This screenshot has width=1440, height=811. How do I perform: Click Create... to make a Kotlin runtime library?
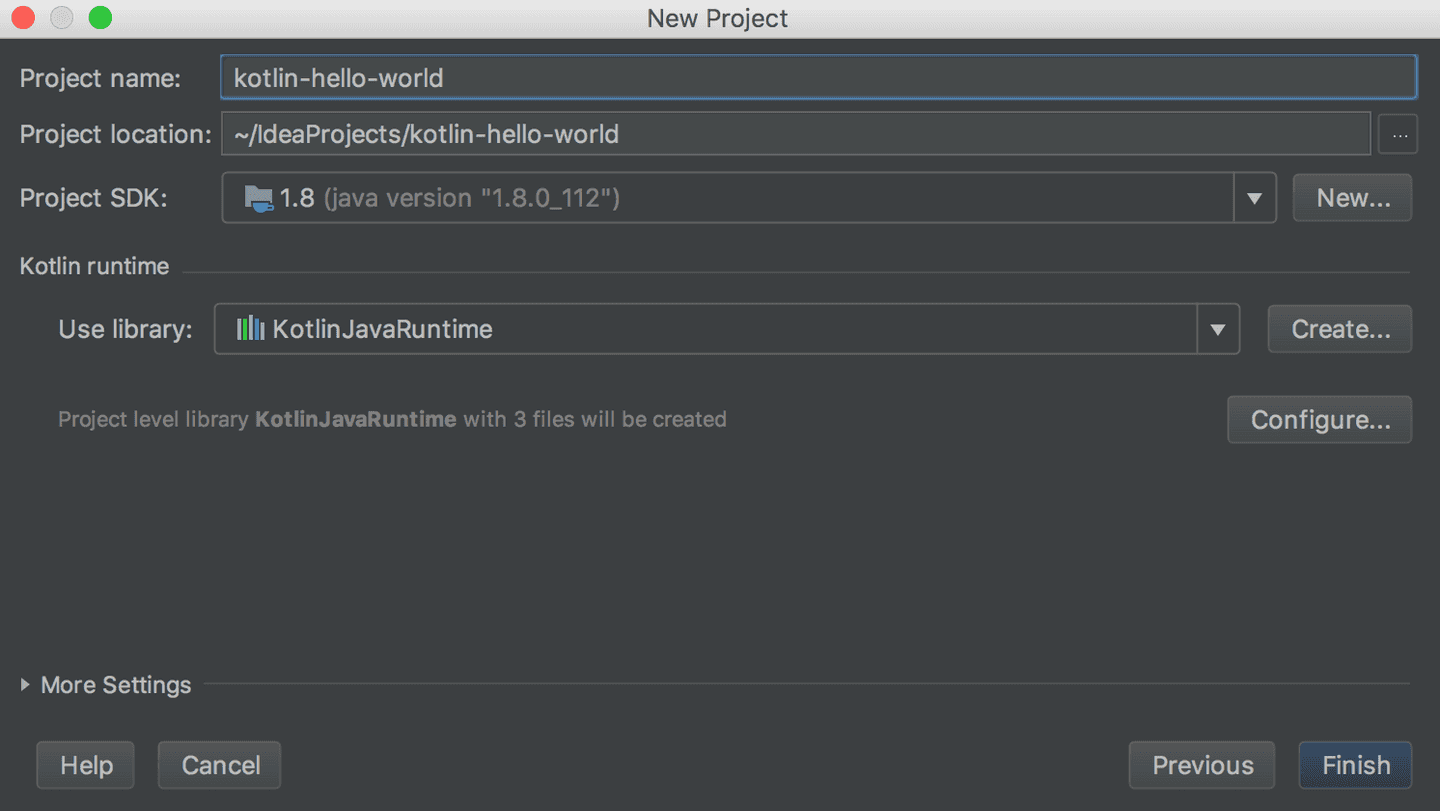[x=1339, y=328]
